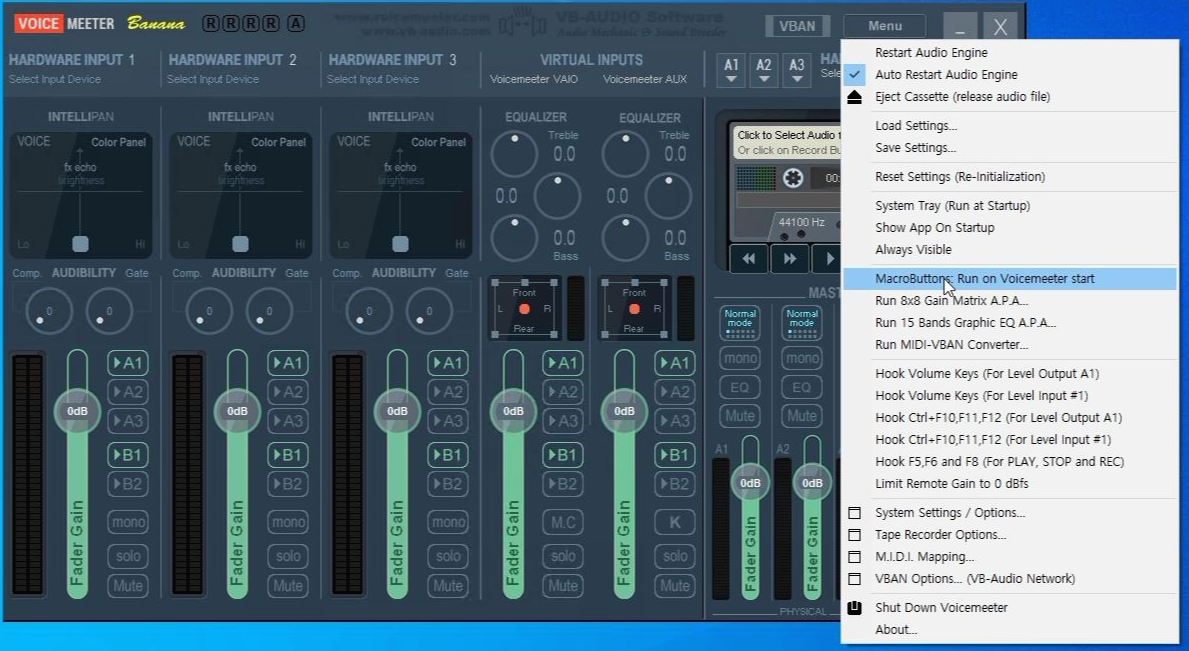Click the Eject Cassette icon in menu
Screen dimensions: 1189x651
pos(855,97)
